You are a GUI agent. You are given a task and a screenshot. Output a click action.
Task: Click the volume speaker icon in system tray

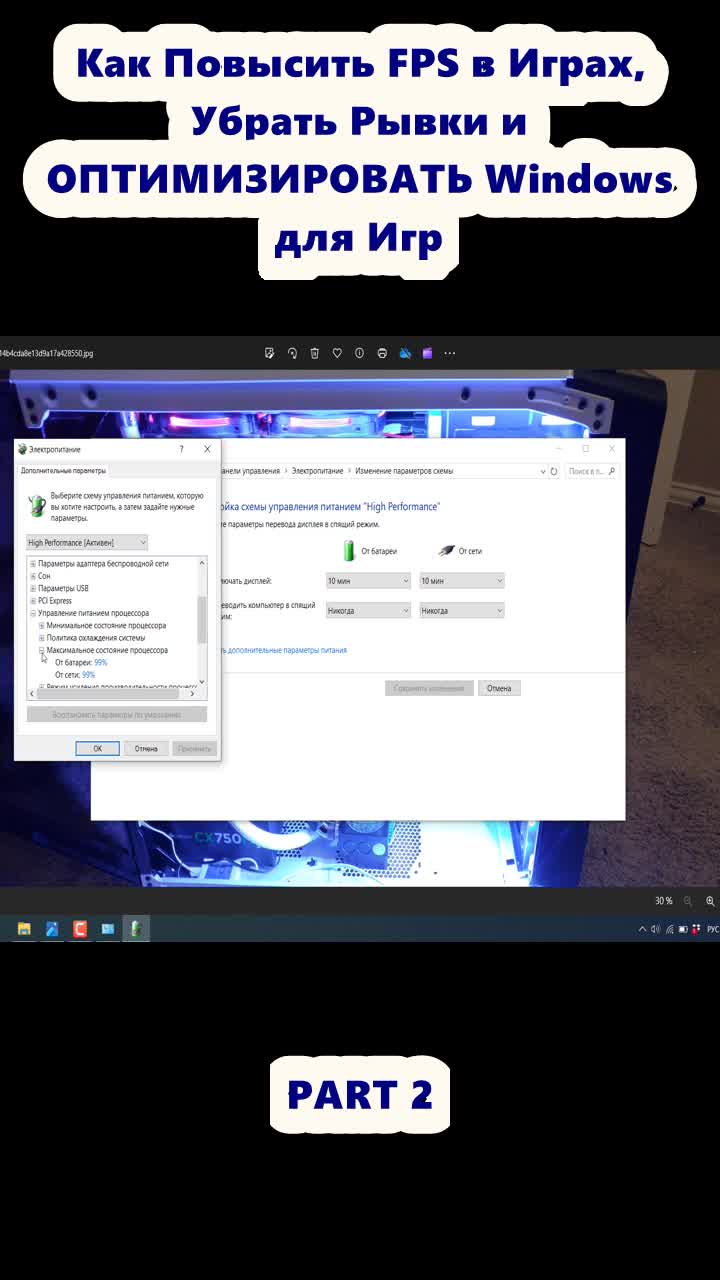(x=655, y=929)
